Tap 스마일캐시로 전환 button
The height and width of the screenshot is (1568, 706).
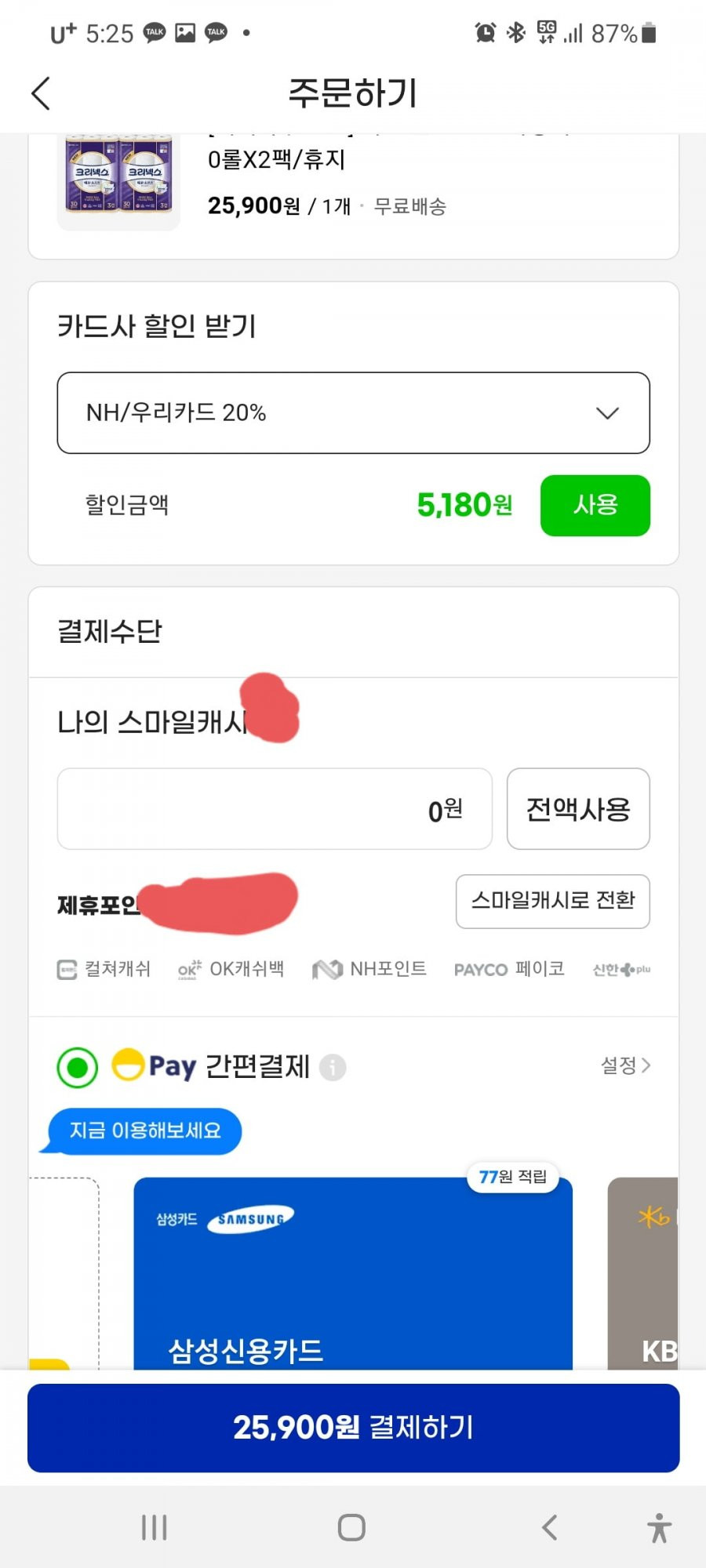[x=553, y=901]
